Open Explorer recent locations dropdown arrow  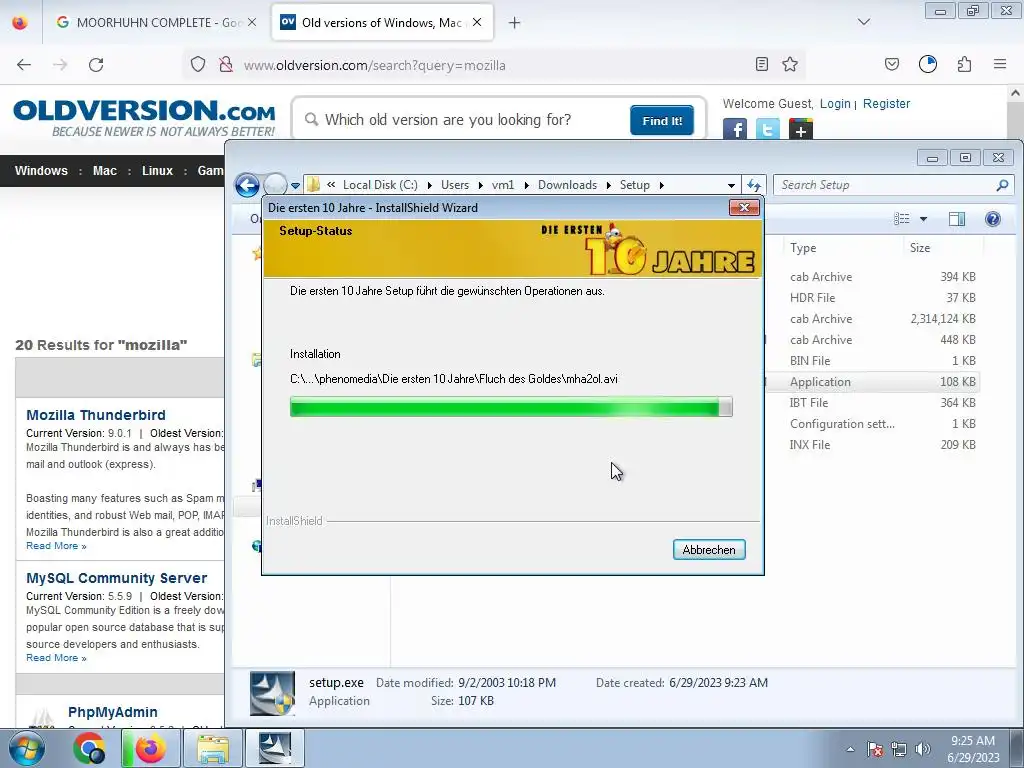coord(295,185)
